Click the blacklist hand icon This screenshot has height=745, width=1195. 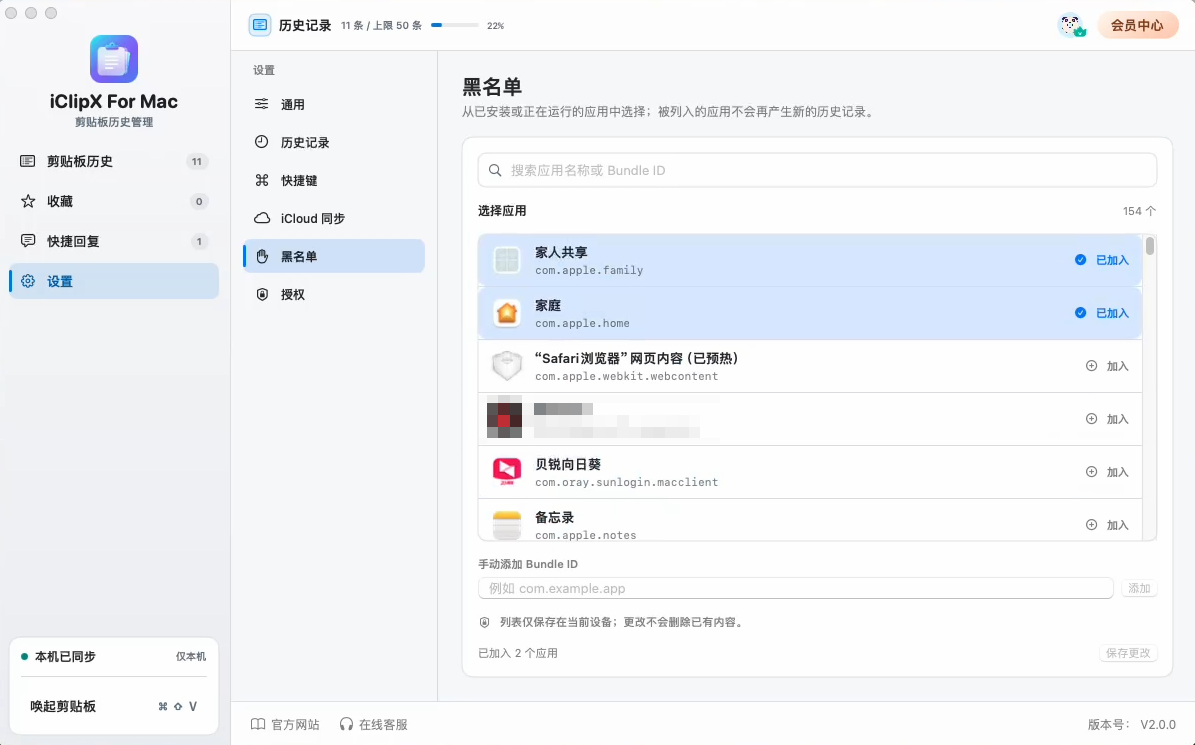pos(262,256)
